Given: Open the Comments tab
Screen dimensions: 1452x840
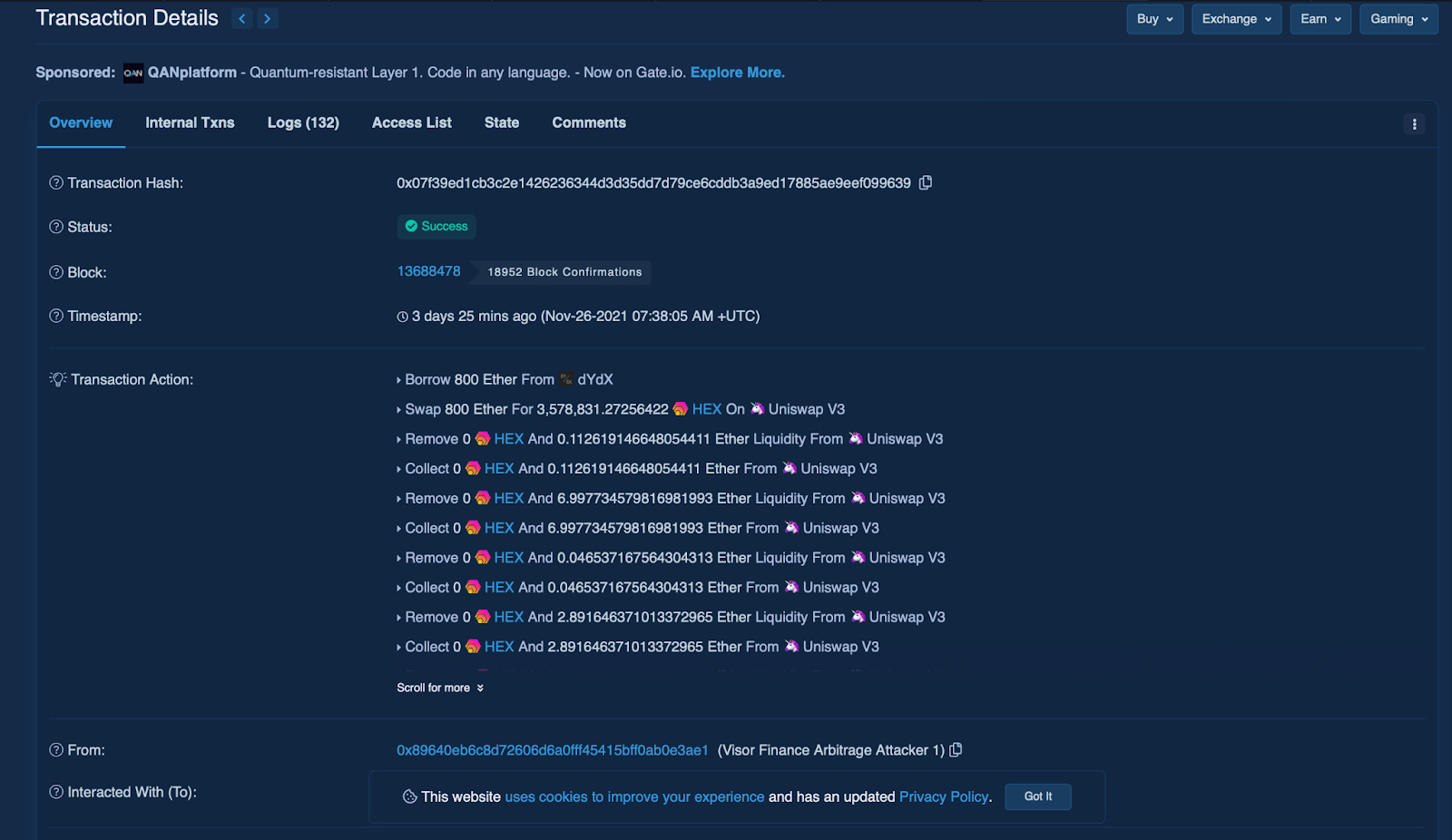Looking at the screenshot, I should pyautogui.click(x=589, y=123).
